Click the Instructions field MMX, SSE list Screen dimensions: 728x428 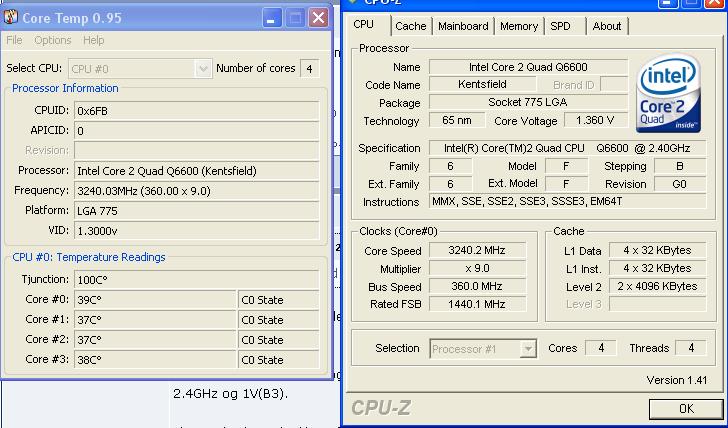pos(567,201)
